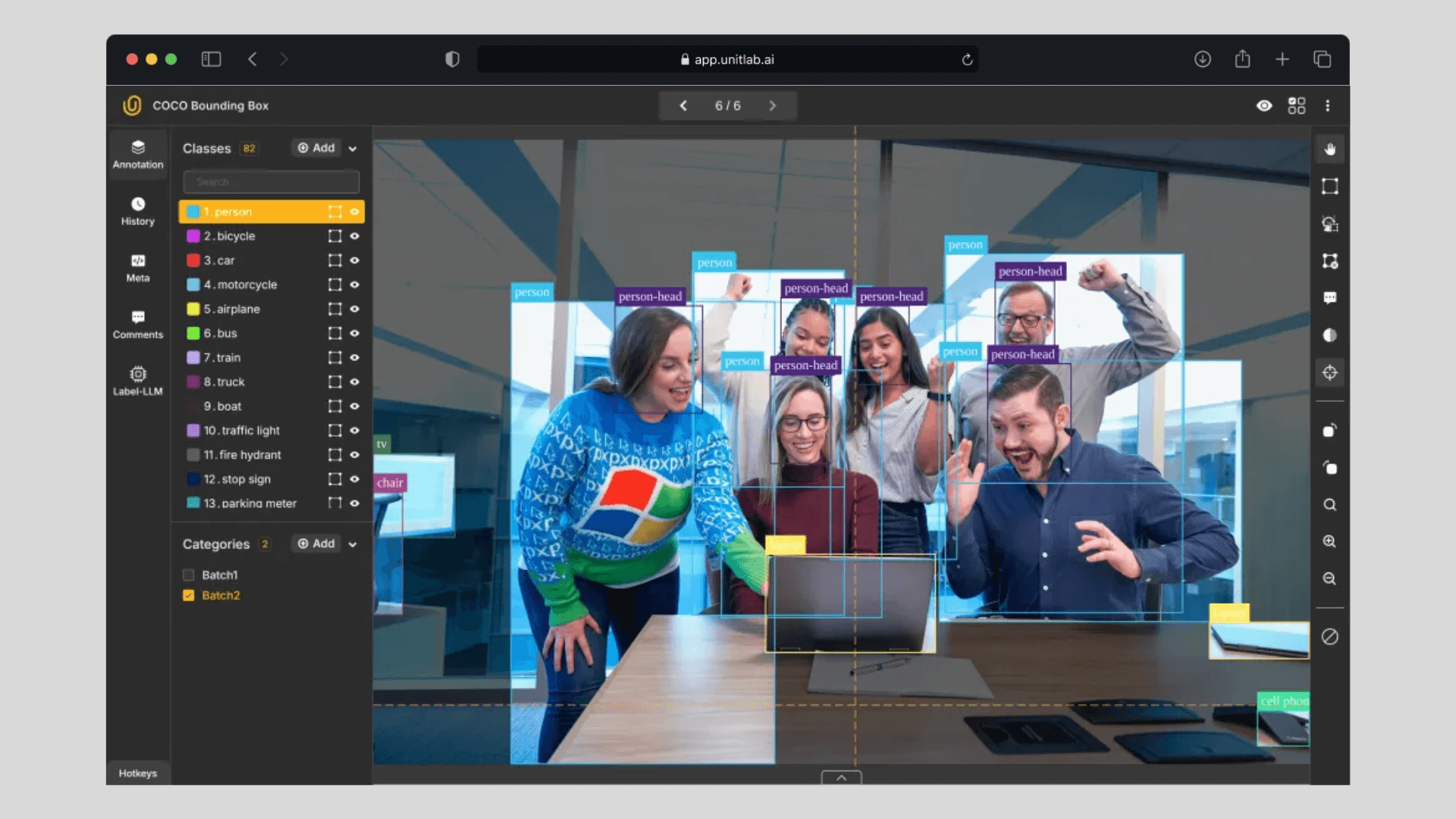Screen dimensions: 1456x819
Task: Switch to the History tab
Action: tap(137, 211)
